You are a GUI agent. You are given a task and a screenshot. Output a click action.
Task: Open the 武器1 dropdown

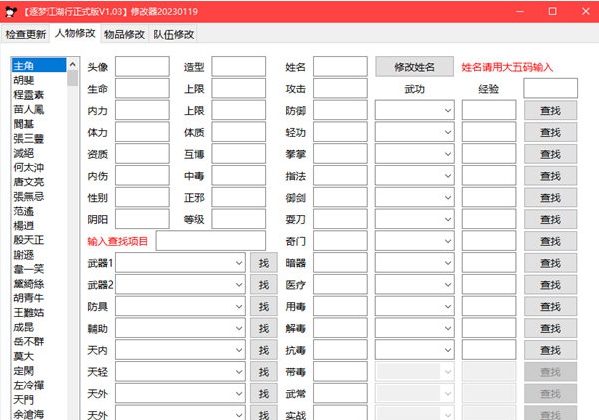coord(180,263)
